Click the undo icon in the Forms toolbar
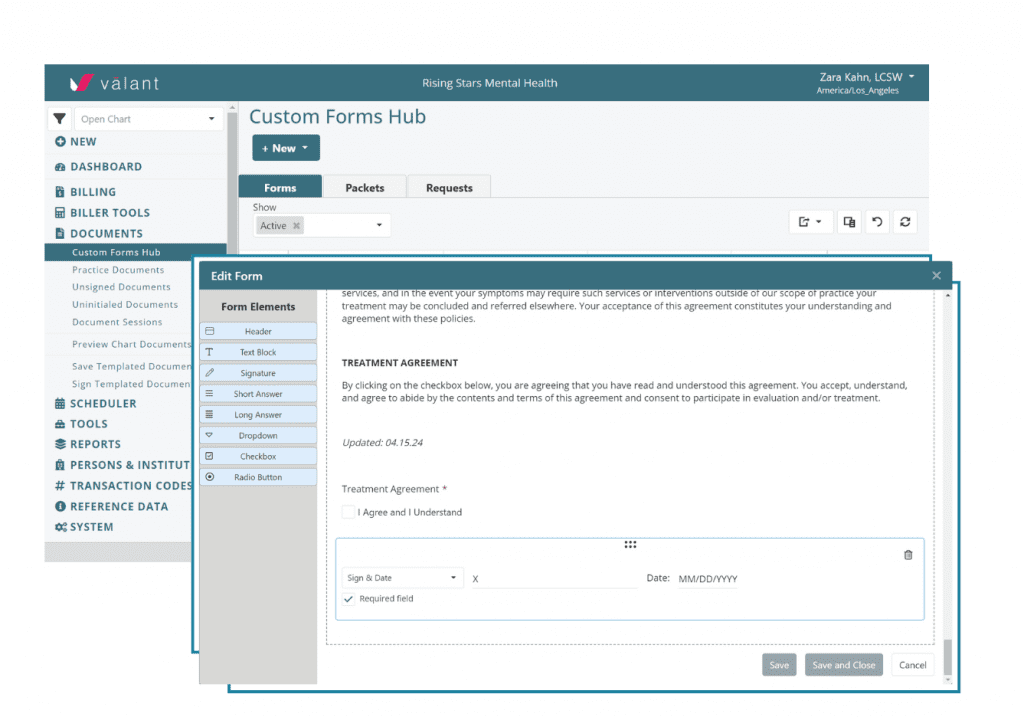 click(877, 221)
